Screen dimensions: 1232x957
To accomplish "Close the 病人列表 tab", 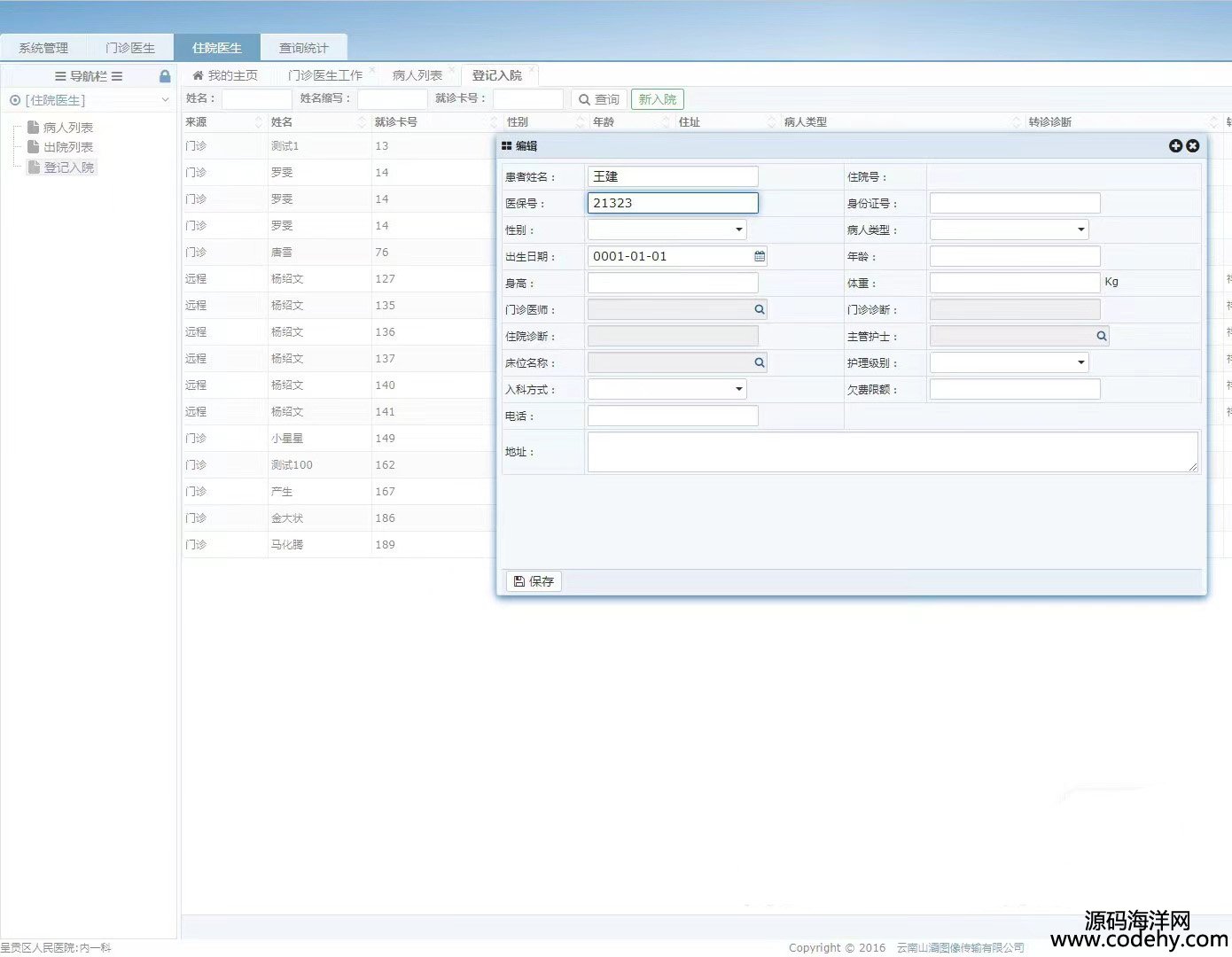I will tap(452, 69).
